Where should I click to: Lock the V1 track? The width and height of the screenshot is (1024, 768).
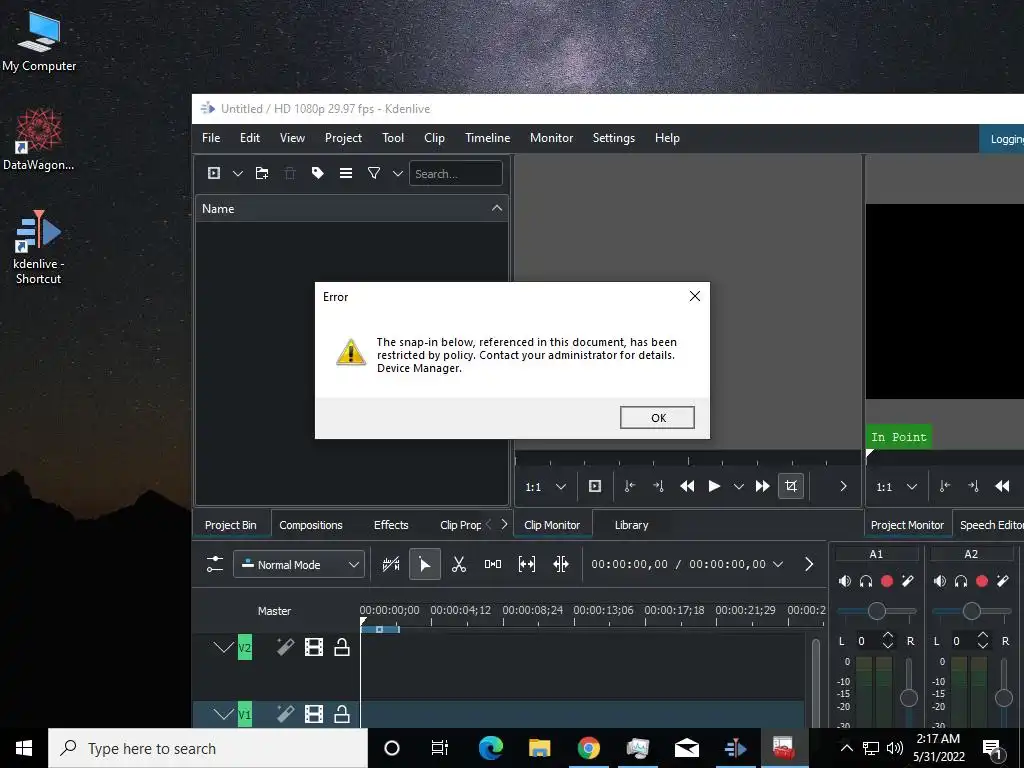(342, 714)
